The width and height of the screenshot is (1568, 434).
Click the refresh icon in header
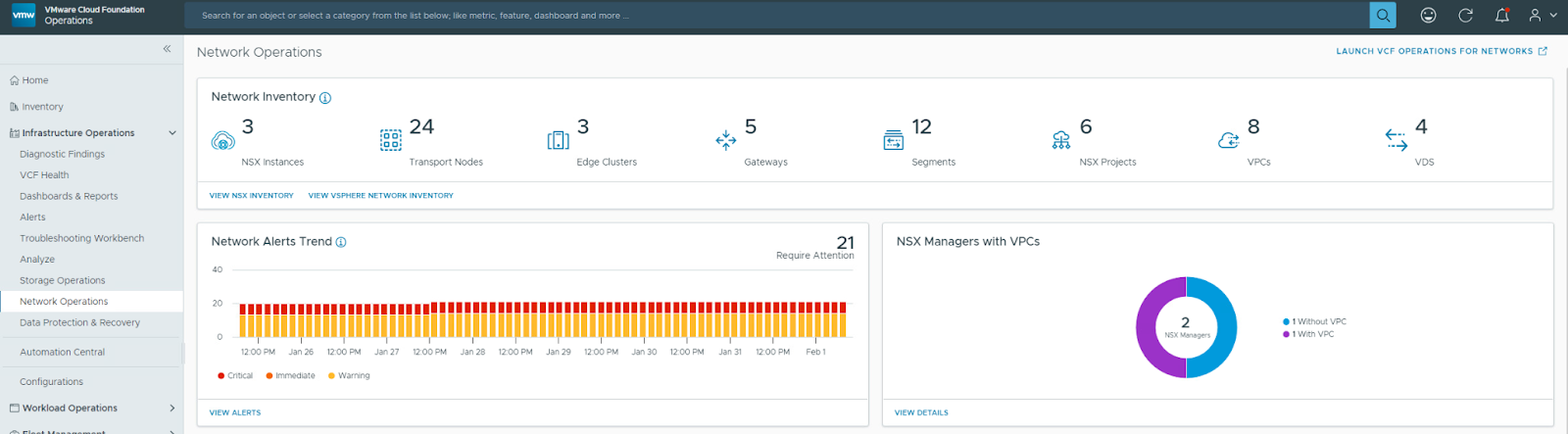pyautogui.click(x=1465, y=15)
